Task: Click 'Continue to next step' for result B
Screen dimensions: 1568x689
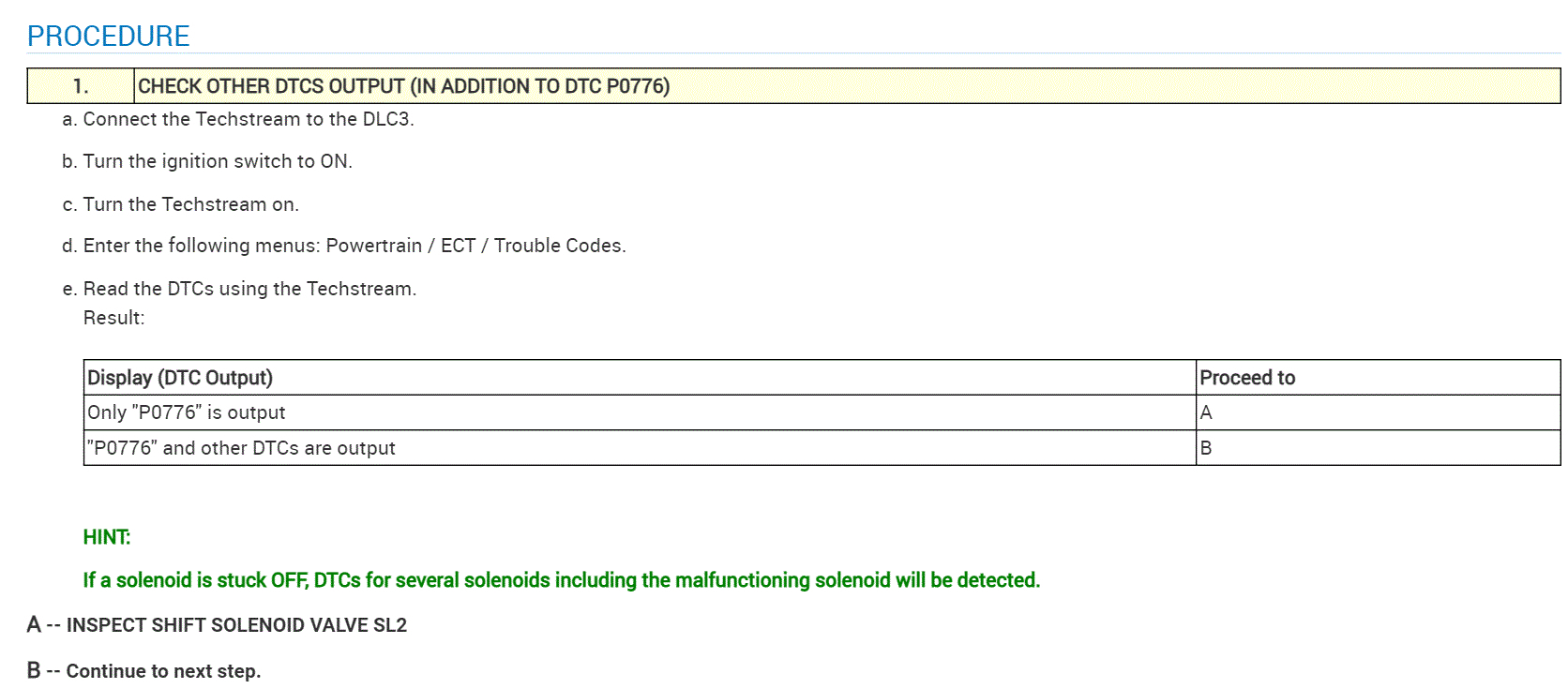Action: click(163, 671)
